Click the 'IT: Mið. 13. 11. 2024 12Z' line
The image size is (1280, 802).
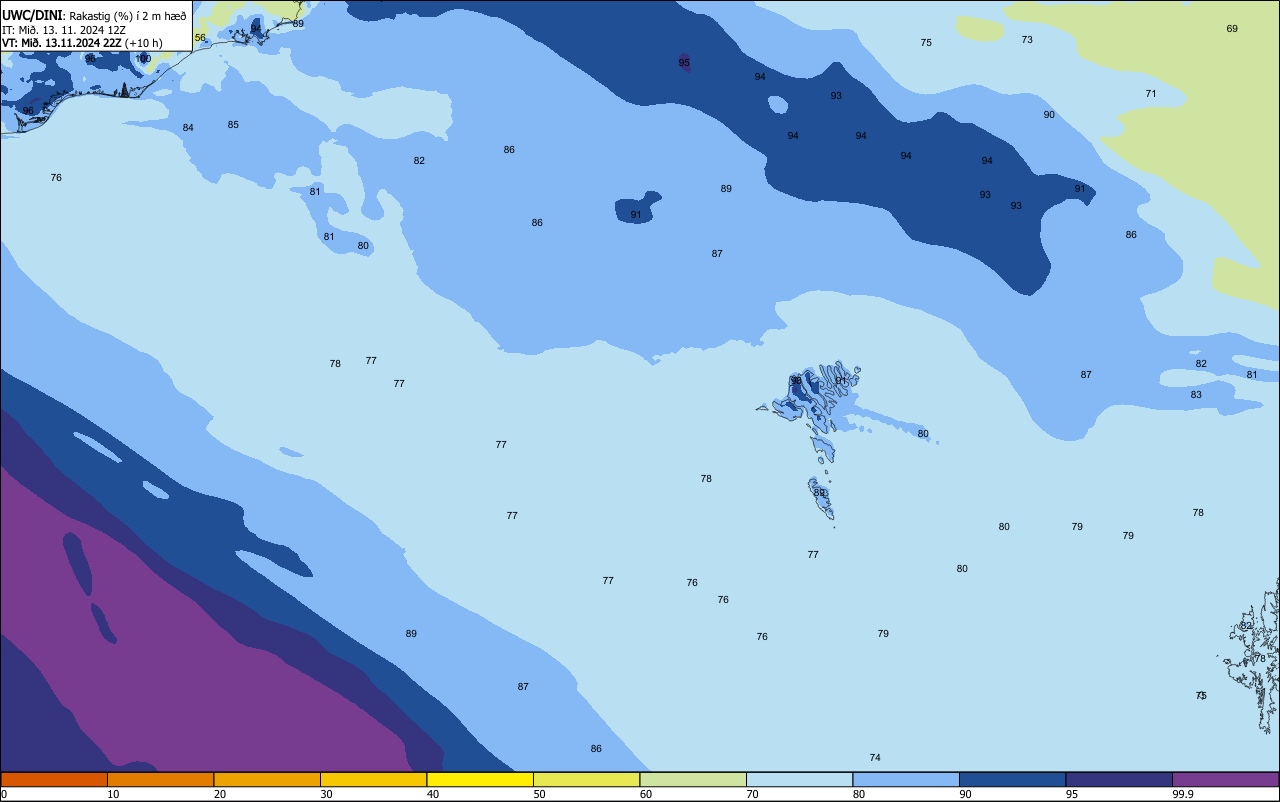tap(63, 30)
